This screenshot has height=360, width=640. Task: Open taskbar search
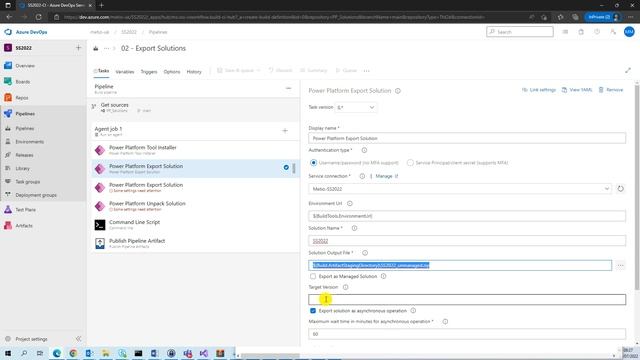click(24, 353)
